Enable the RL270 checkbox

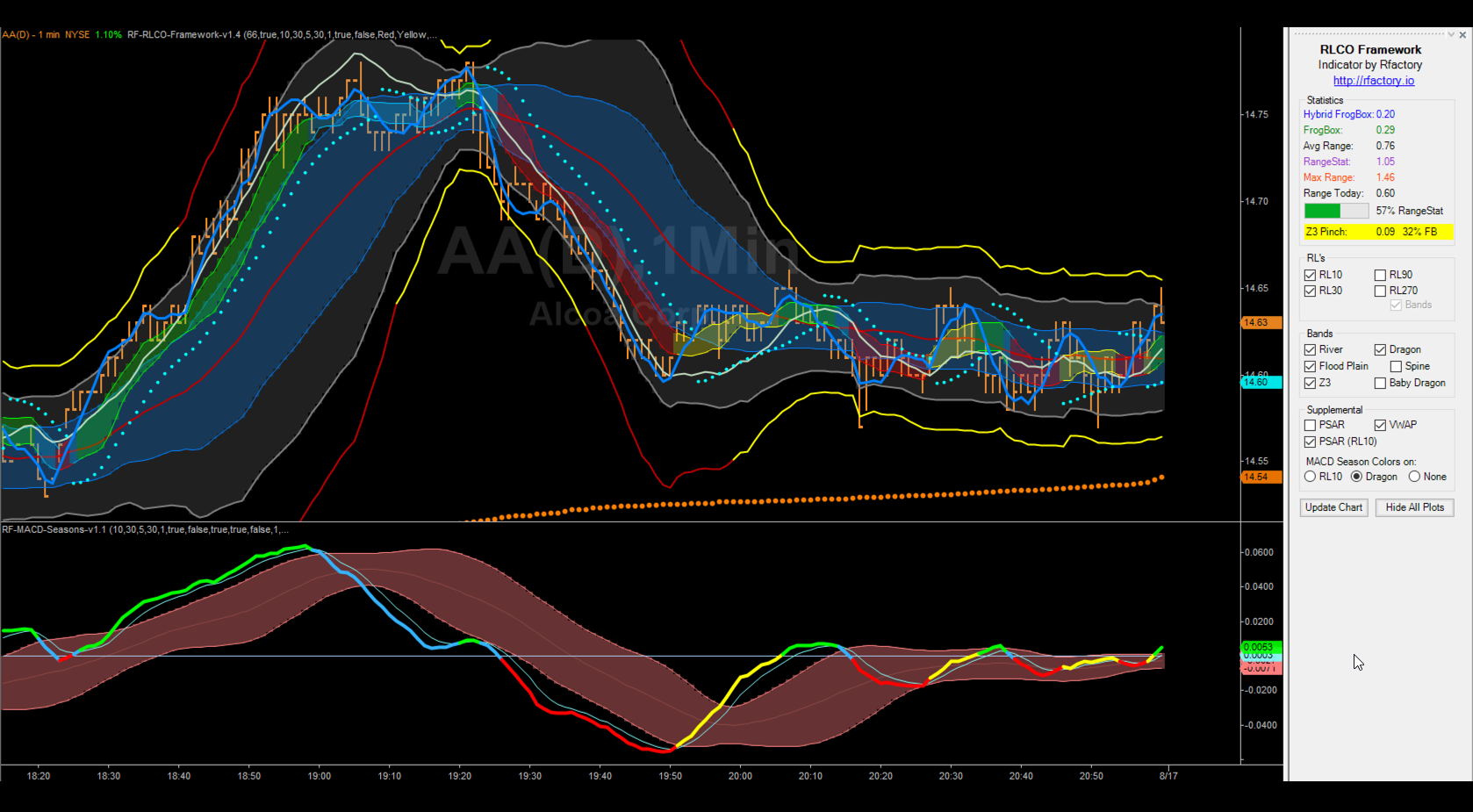1380,291
